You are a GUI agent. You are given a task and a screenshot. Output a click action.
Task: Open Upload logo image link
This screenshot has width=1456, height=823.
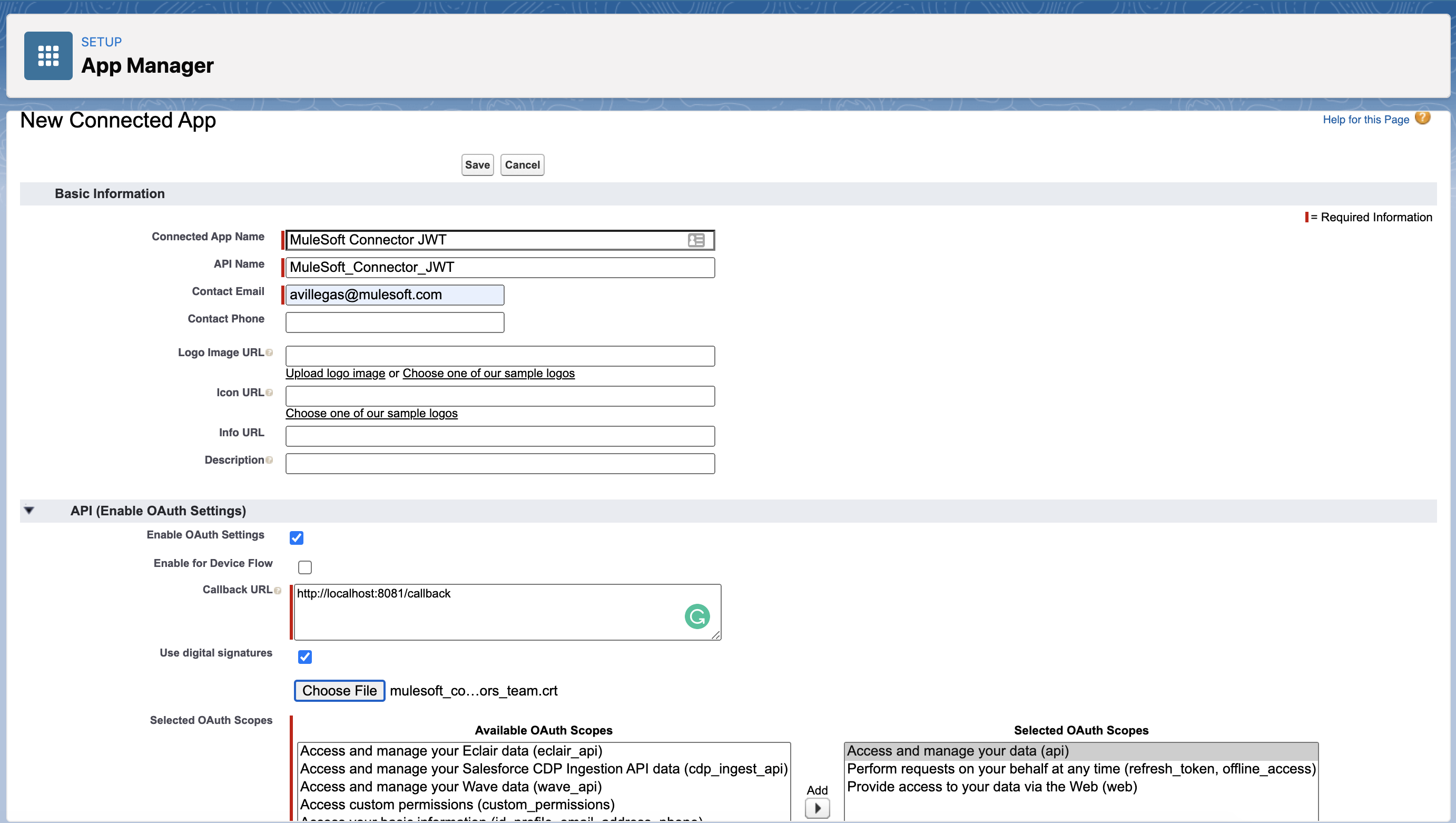point(335,373)
